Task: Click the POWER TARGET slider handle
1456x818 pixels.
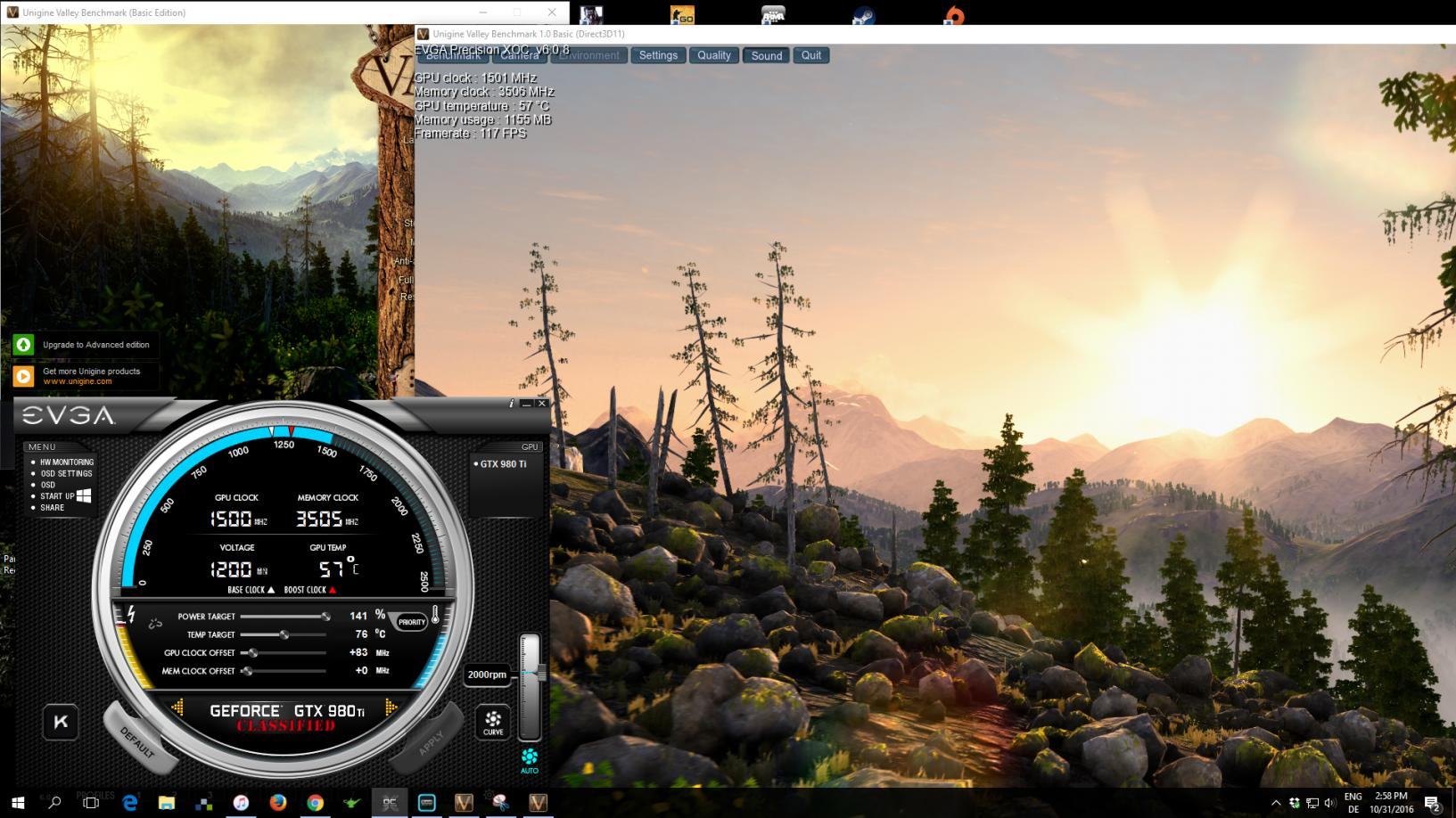Action: [x=325, y=616]
